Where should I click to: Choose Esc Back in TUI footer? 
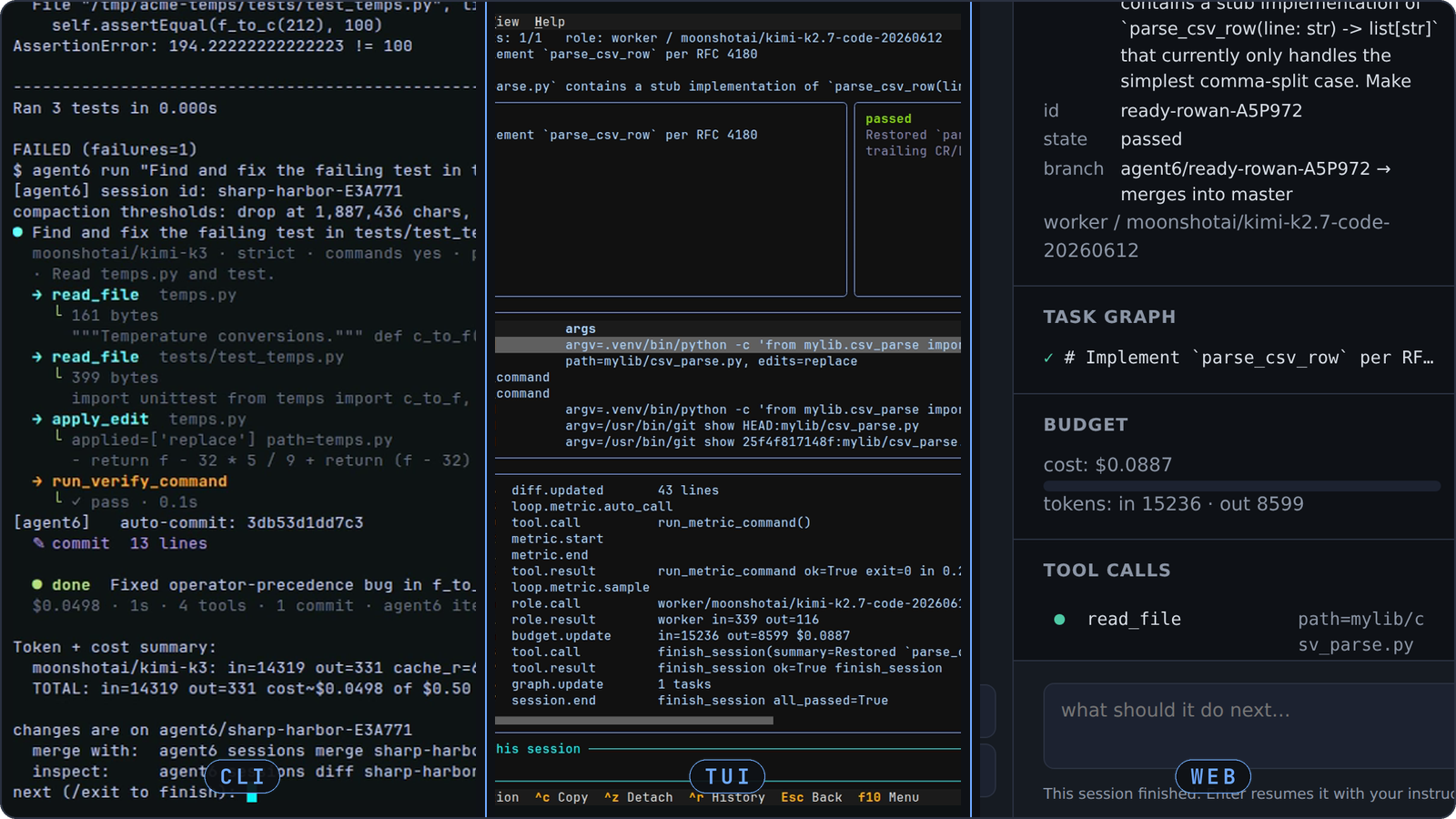812,797
